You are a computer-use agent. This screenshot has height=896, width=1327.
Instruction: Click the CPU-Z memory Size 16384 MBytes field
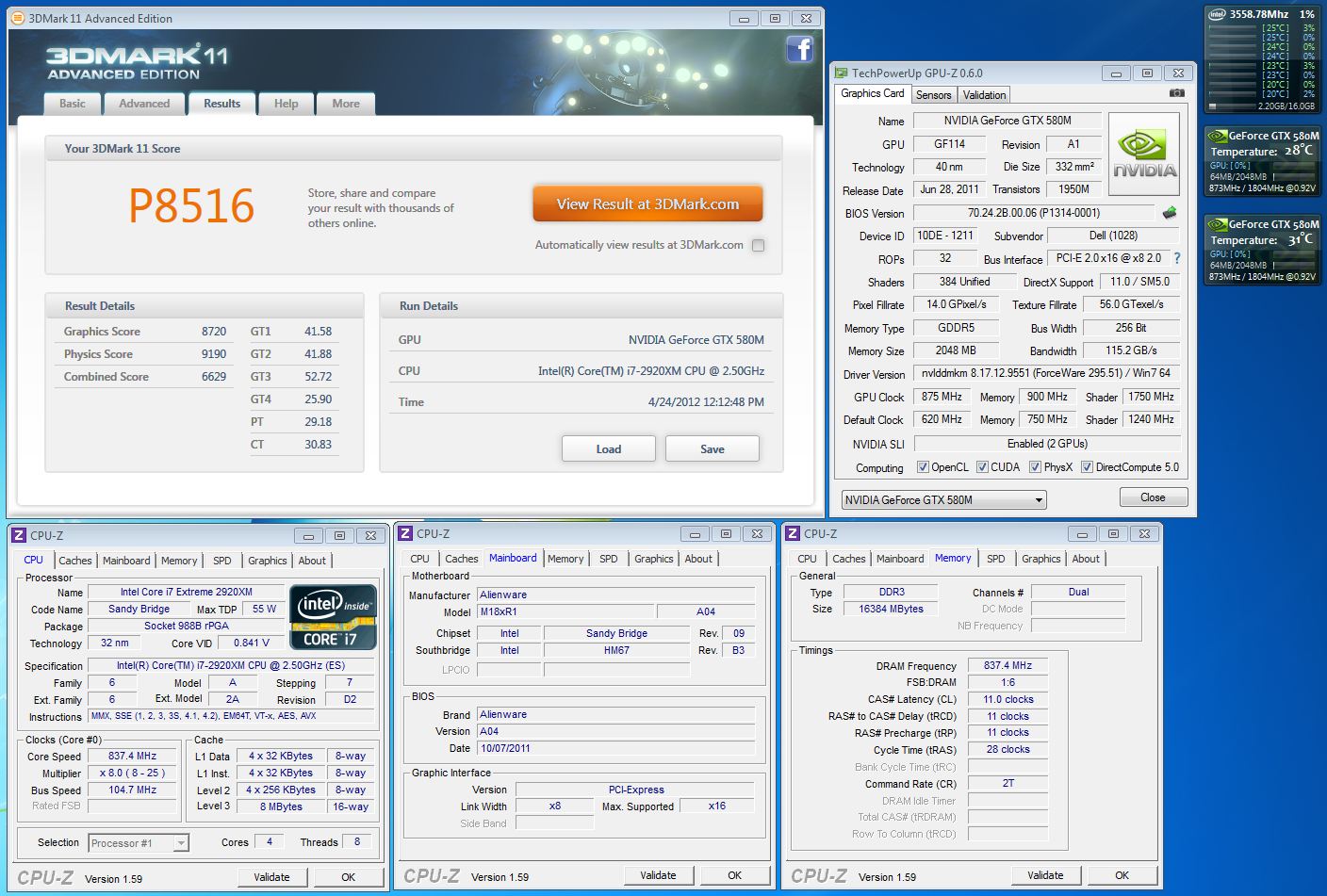tap(891, 610)
